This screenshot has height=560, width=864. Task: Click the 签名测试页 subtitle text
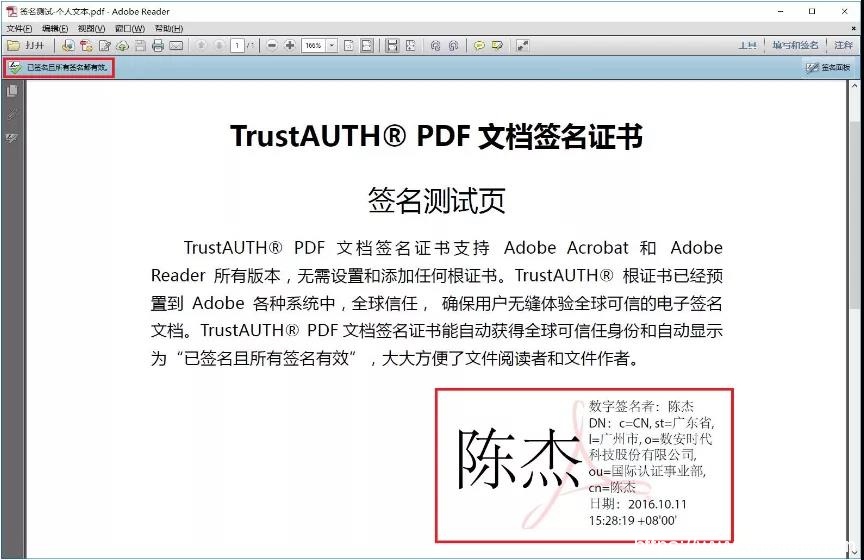436,201
